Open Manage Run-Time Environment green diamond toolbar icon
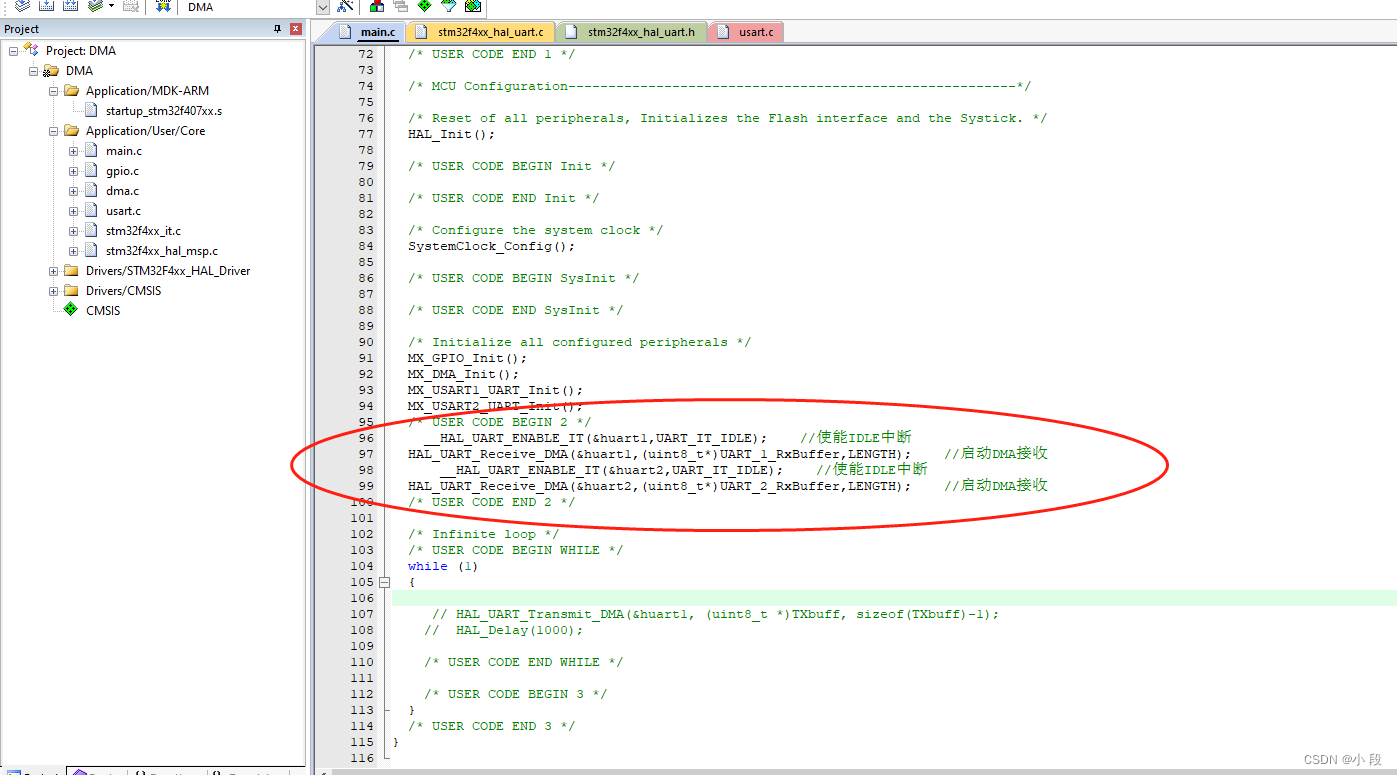This screenshot has height=775, width=1397. [424, 6]
